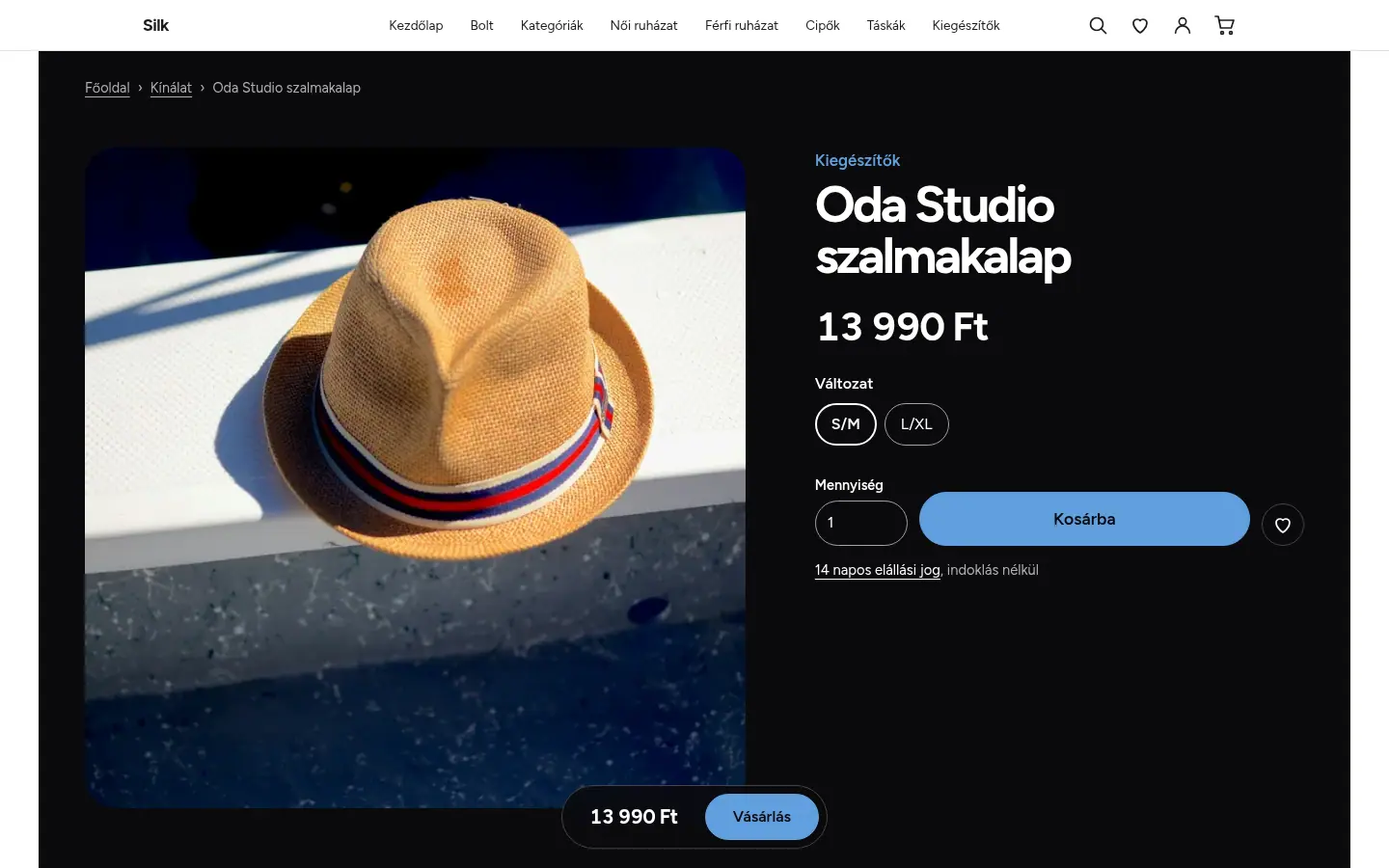Open Kategóriák in the navigation
Viewport: 1389px width, 868px height.
tap(552, 26)
